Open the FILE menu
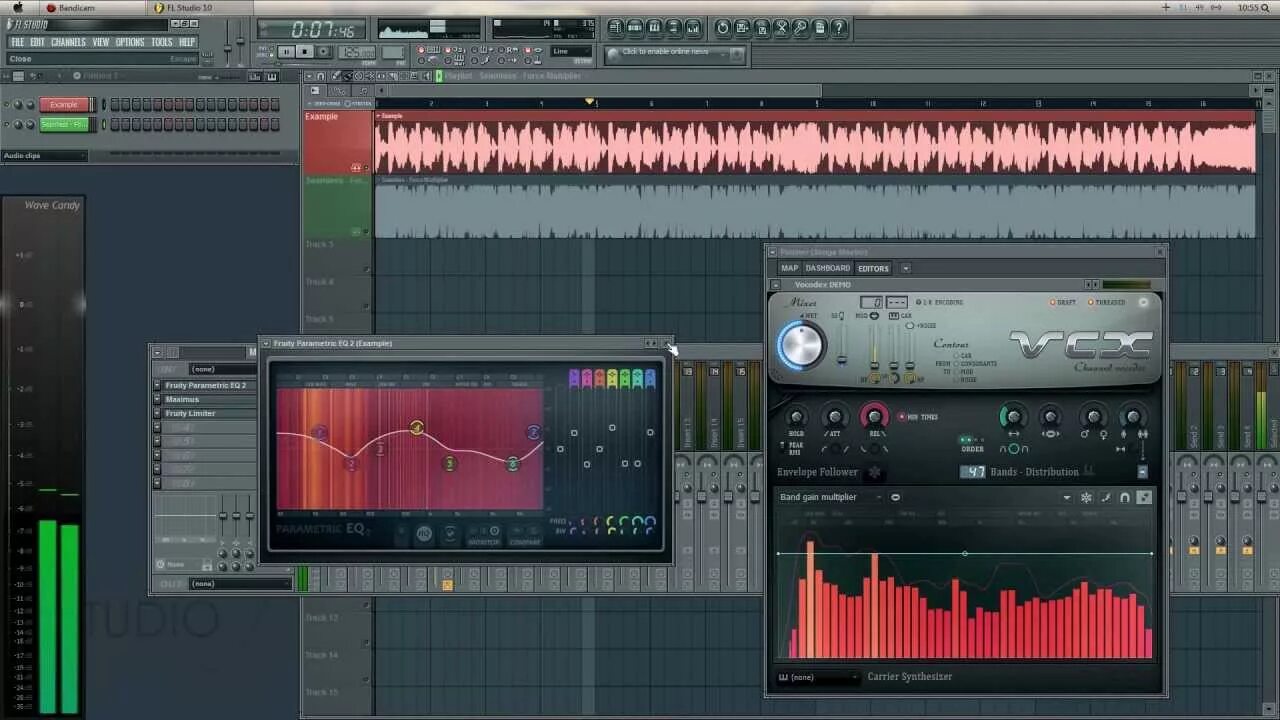Viewport: 1280px width, 720px height. tap(17, 42)
